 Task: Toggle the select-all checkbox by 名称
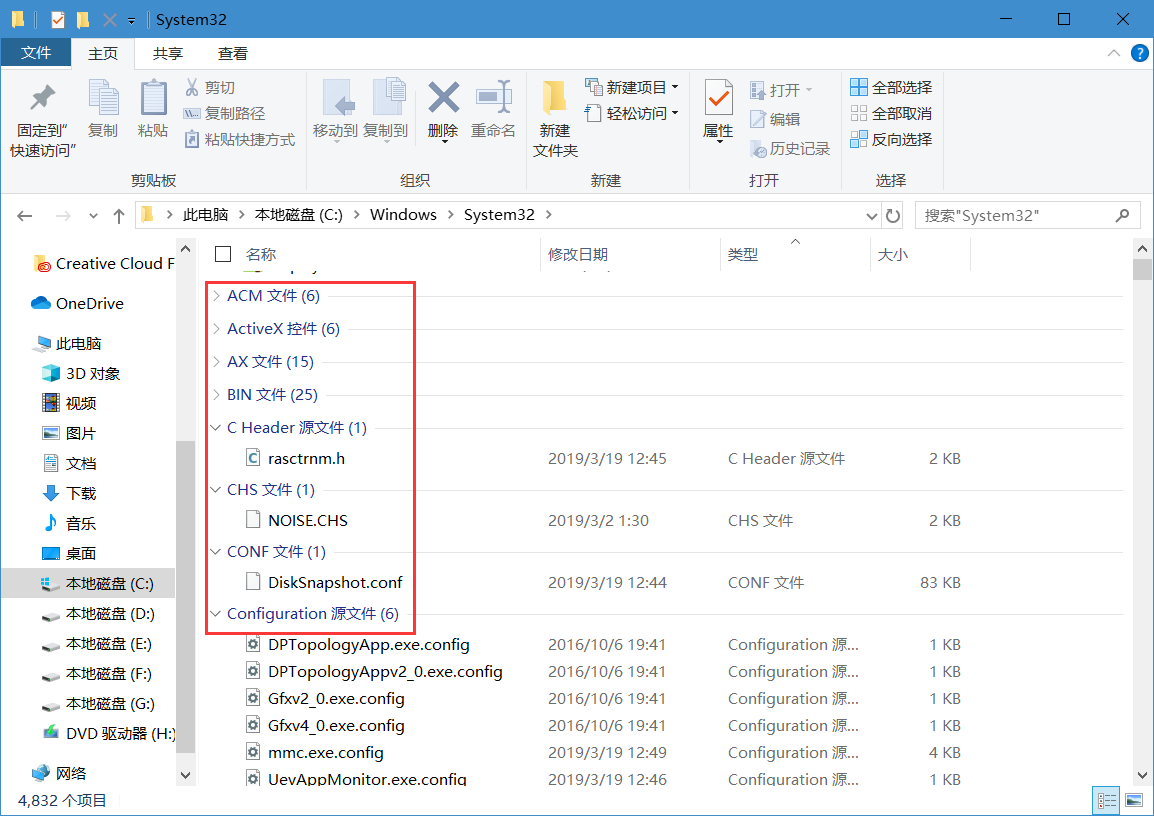223,254
